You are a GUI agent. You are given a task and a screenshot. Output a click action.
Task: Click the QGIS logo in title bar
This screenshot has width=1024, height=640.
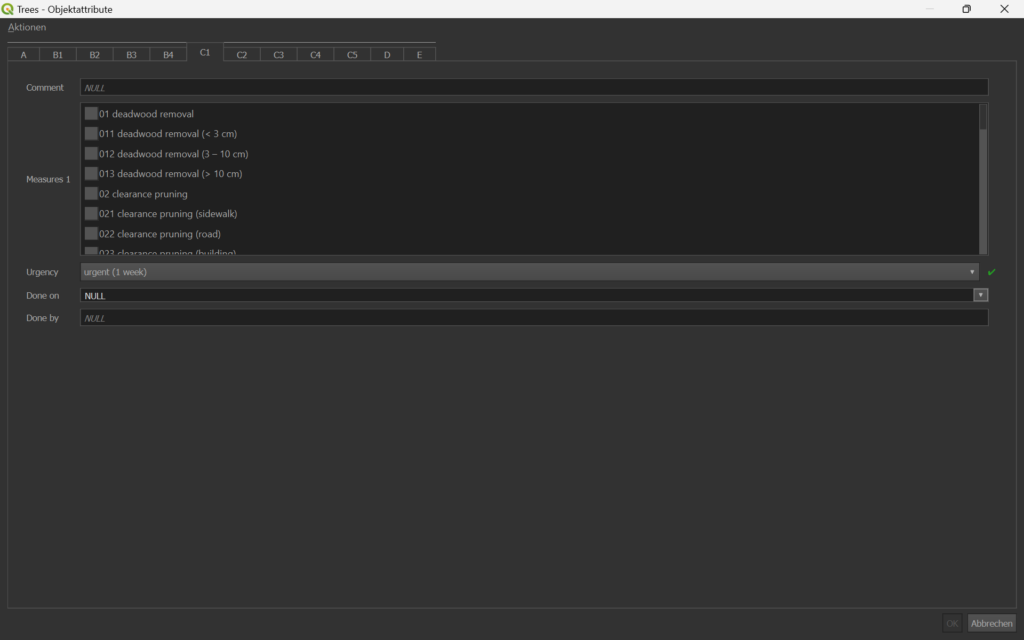click(8, 9)
